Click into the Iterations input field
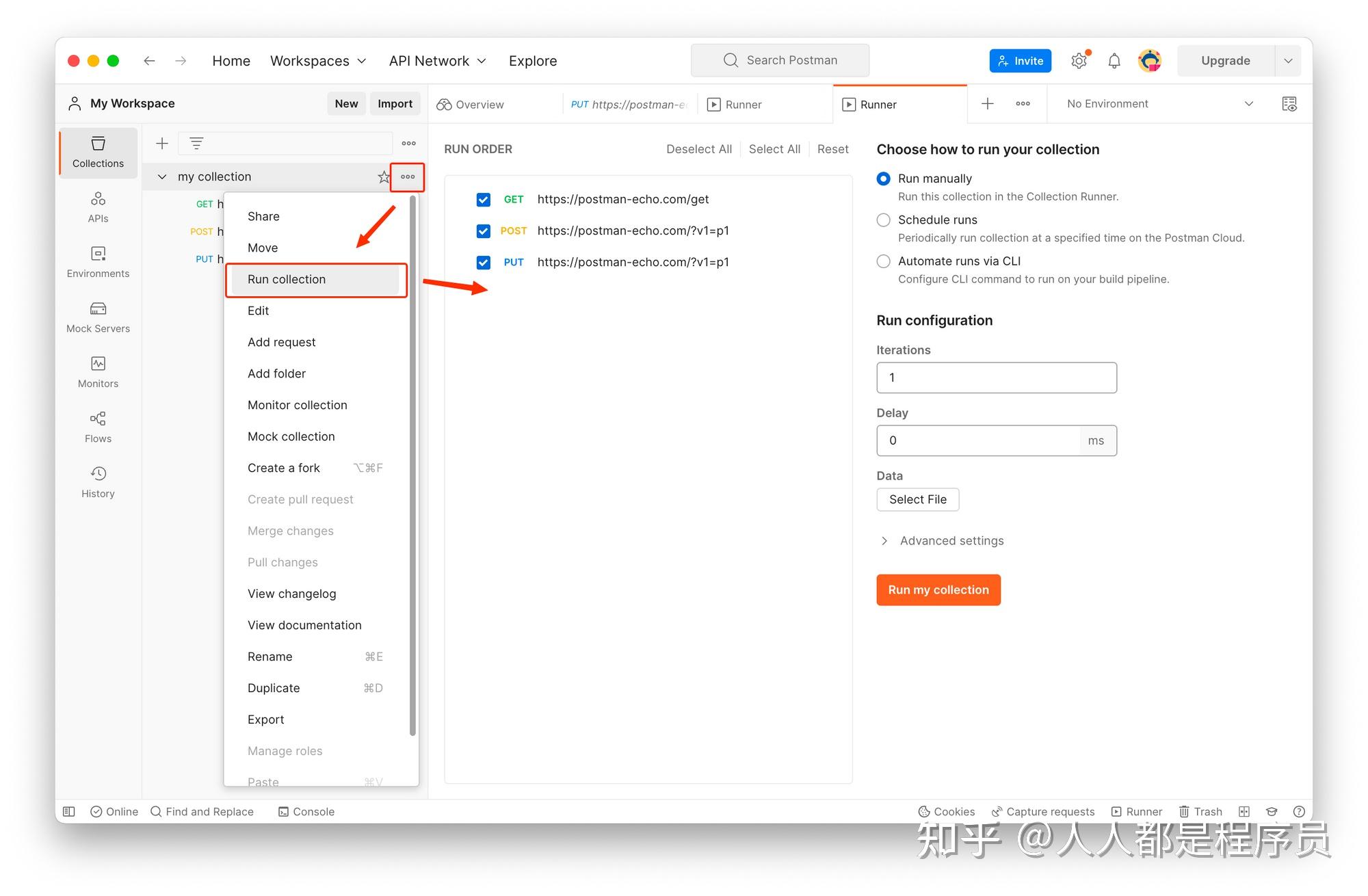This screenshot has width=1368, height=896. click(x=996, y=378)
